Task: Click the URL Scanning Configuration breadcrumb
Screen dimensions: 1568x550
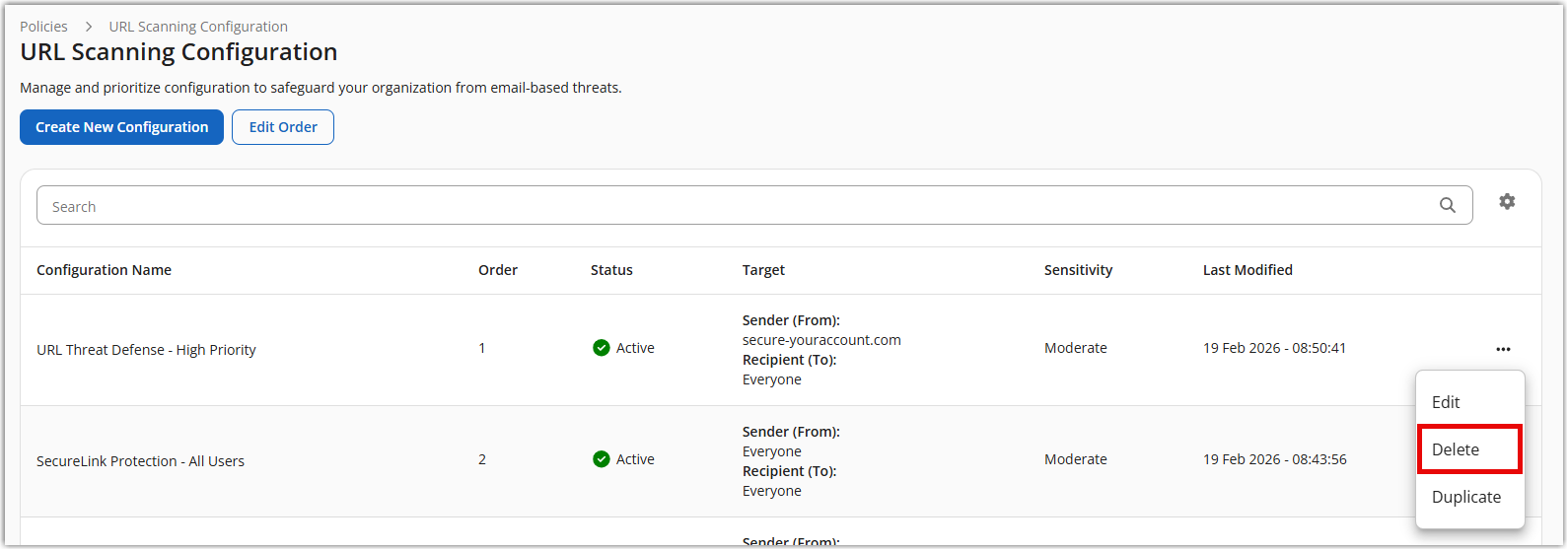Action: pyautogui.click(x=198, y=27)
